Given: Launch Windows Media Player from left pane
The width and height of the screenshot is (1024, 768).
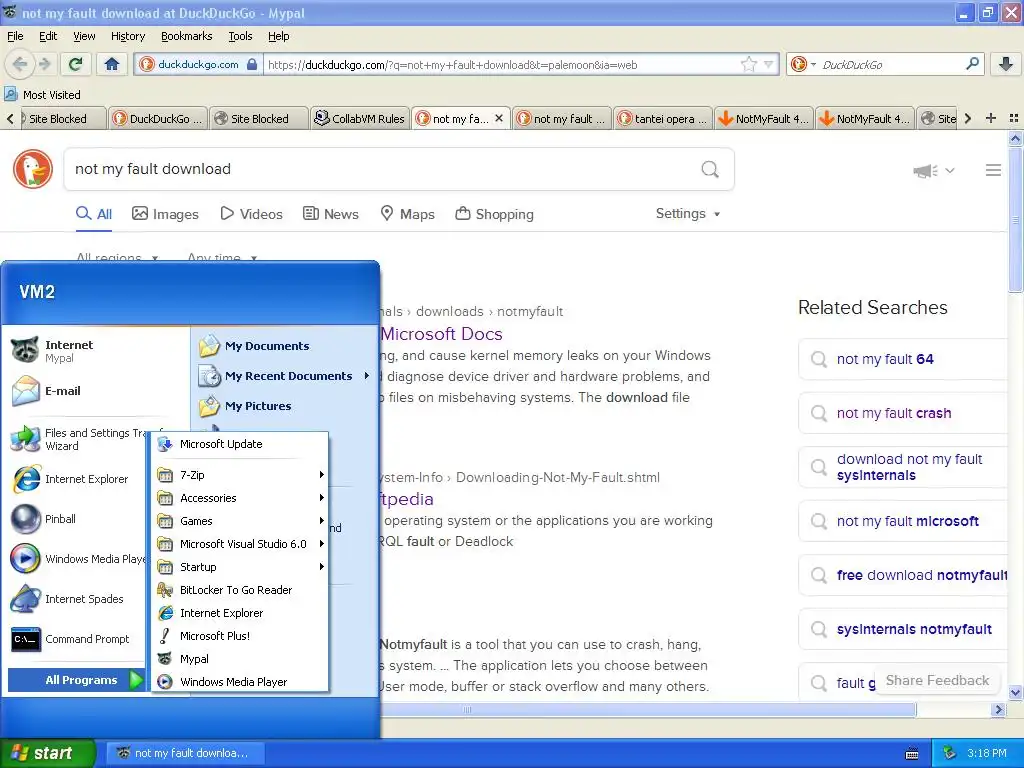Looking at the screenshot, I should click(x=78, y=559).
